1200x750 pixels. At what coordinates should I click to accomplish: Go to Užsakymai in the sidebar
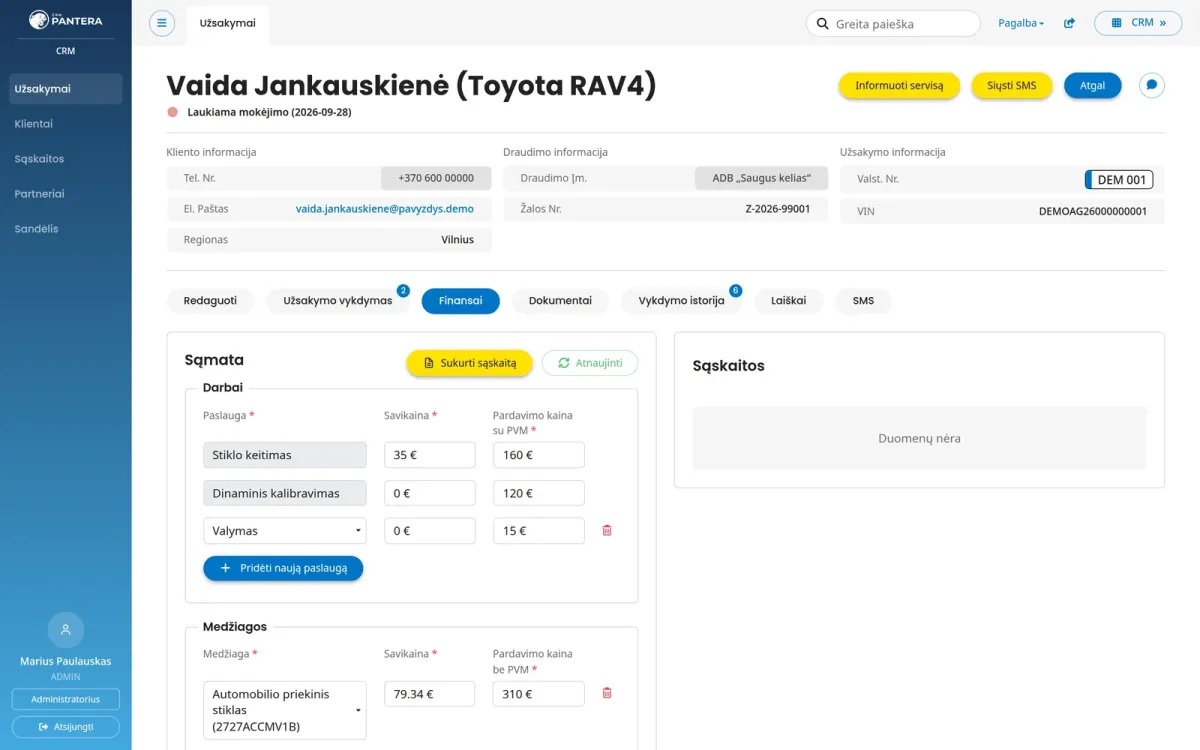click(66, 89)
